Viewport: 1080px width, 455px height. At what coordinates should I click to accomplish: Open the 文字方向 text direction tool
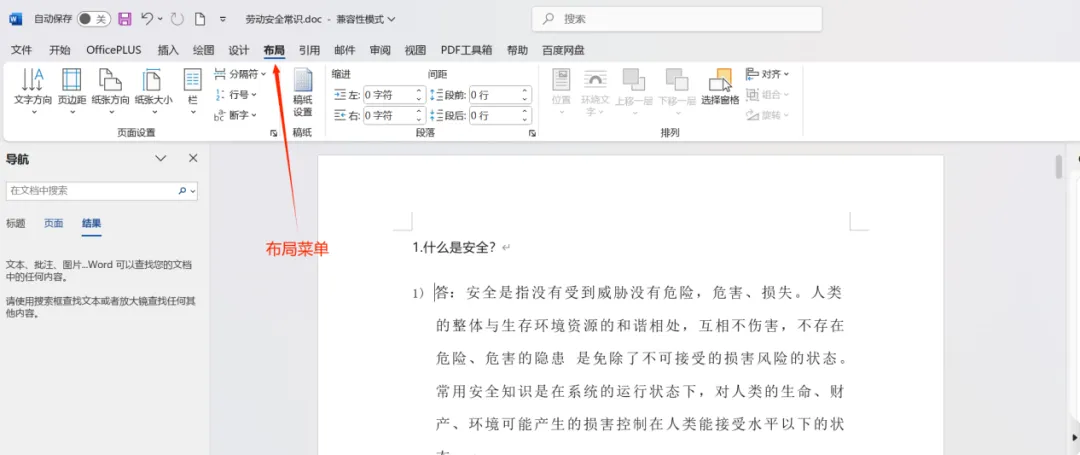32,89
